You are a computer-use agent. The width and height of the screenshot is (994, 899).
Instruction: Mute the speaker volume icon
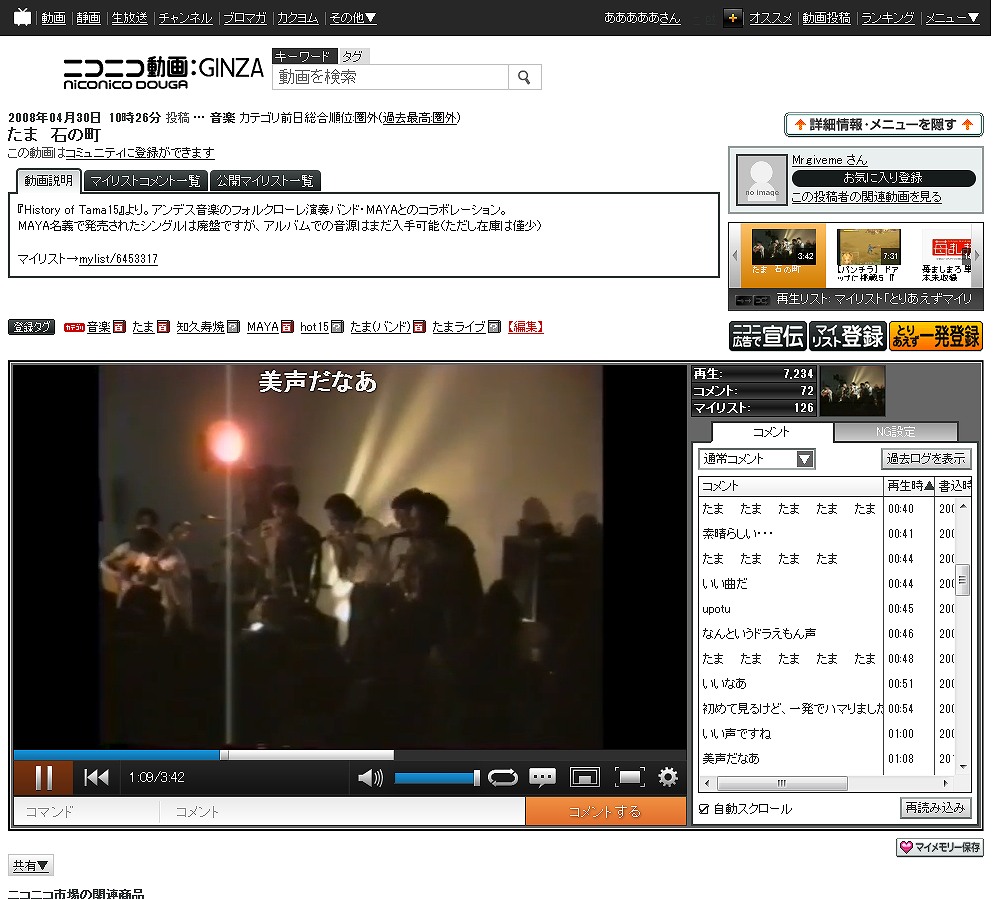click(x=370, y=777)
